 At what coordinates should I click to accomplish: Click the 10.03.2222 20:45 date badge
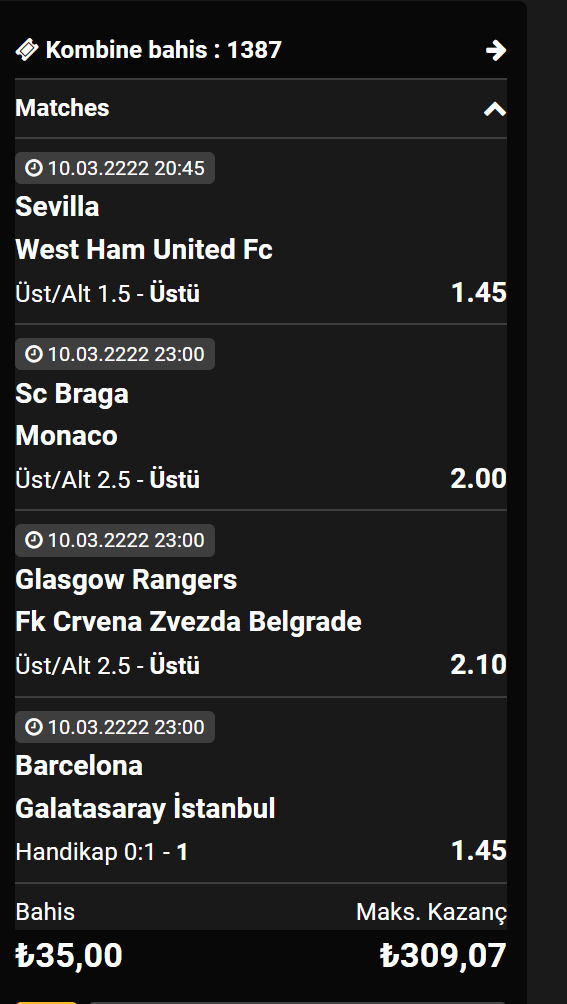coord(115,168)
